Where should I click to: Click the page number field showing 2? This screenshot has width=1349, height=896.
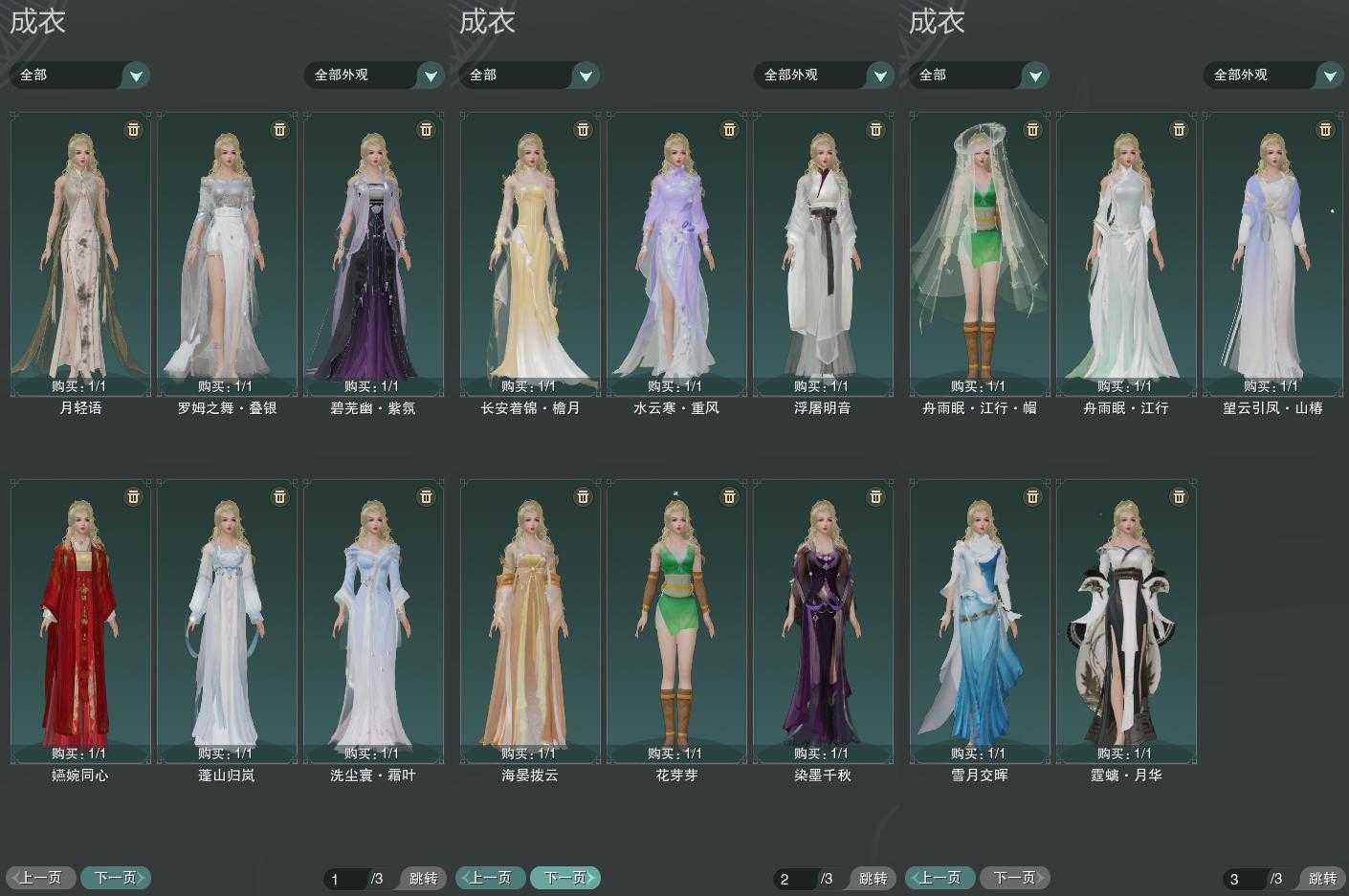pos(796,879)
